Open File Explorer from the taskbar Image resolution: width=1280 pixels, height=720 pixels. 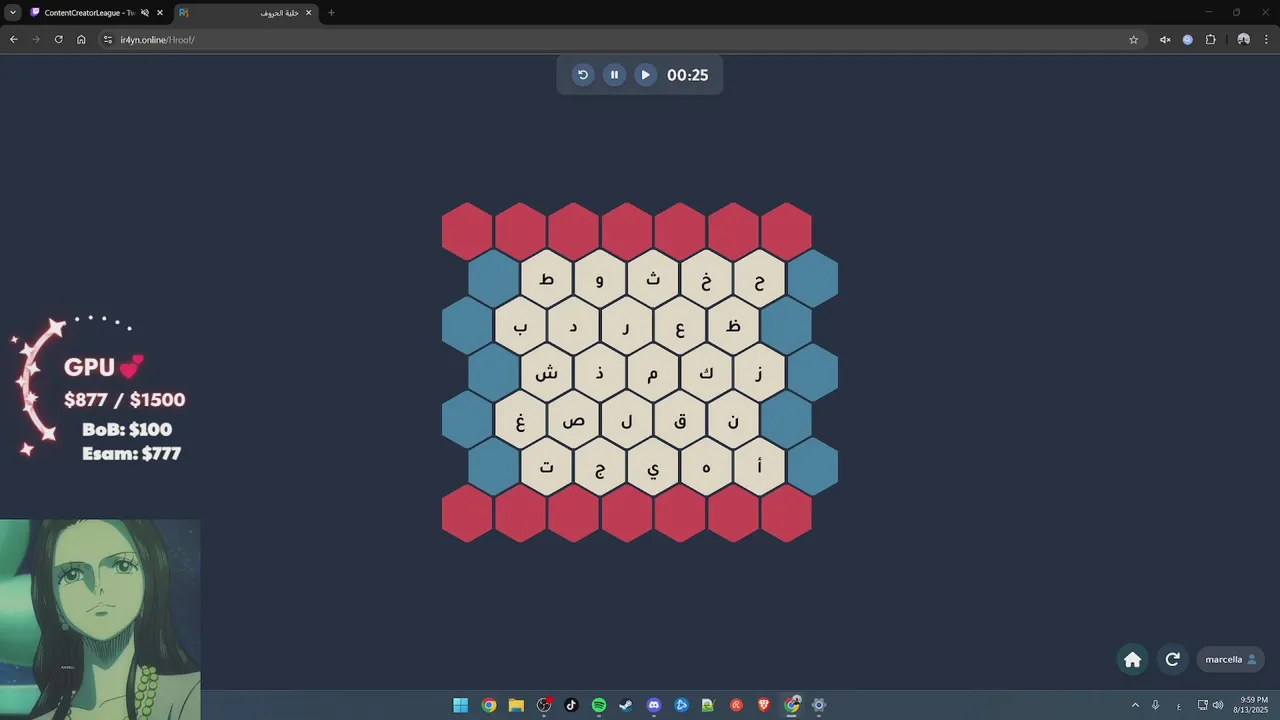(x=516, y=705)
